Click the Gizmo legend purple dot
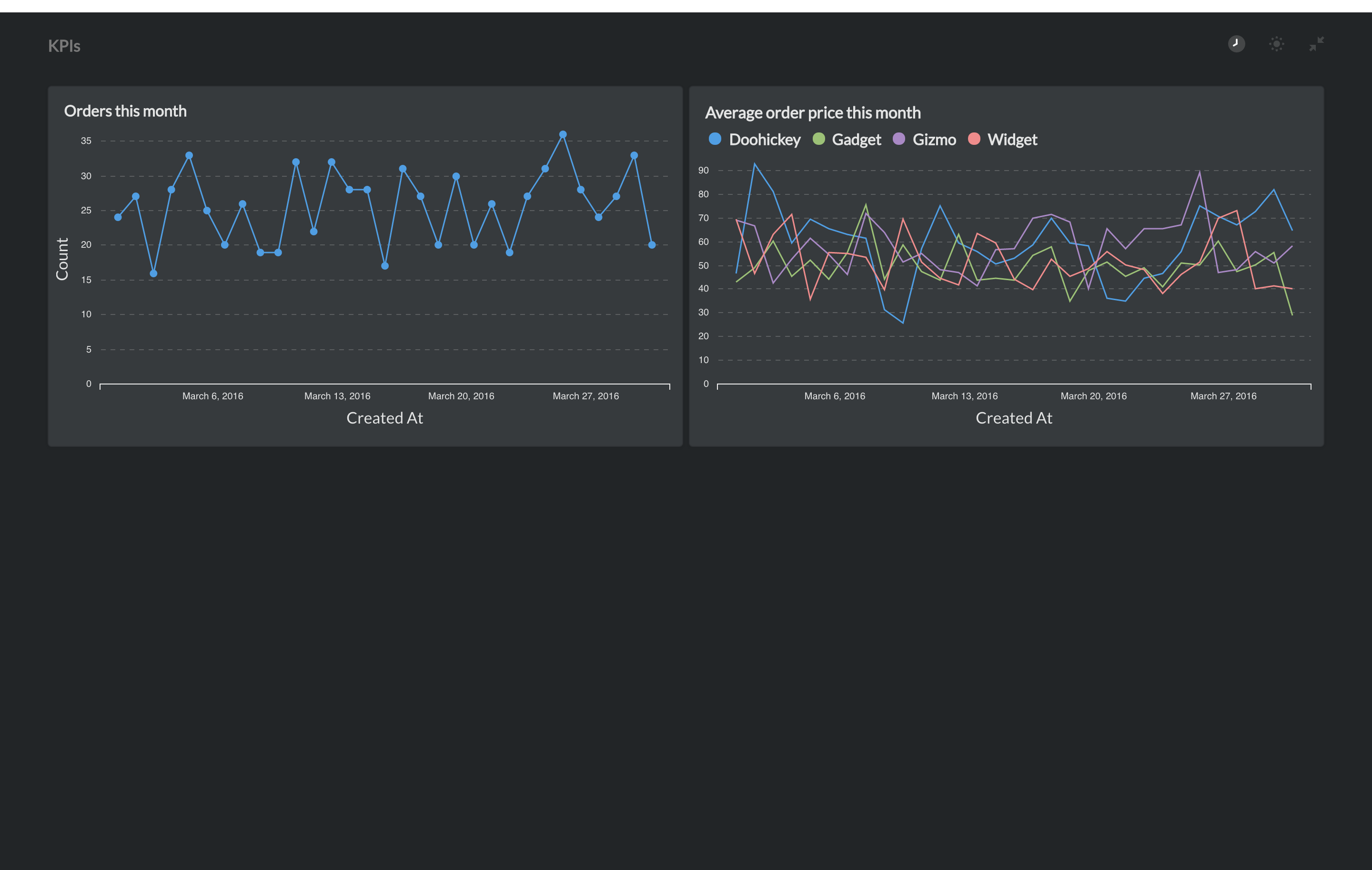1372x870 pixels. pos(898,139)
